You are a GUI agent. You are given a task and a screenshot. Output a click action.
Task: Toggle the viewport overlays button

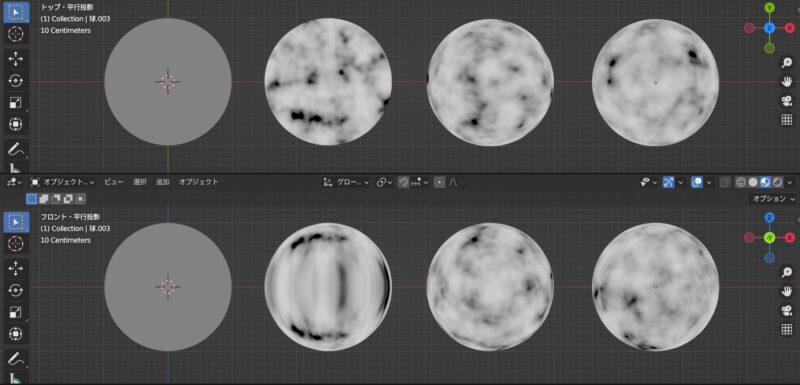click(x=697, y=182)
